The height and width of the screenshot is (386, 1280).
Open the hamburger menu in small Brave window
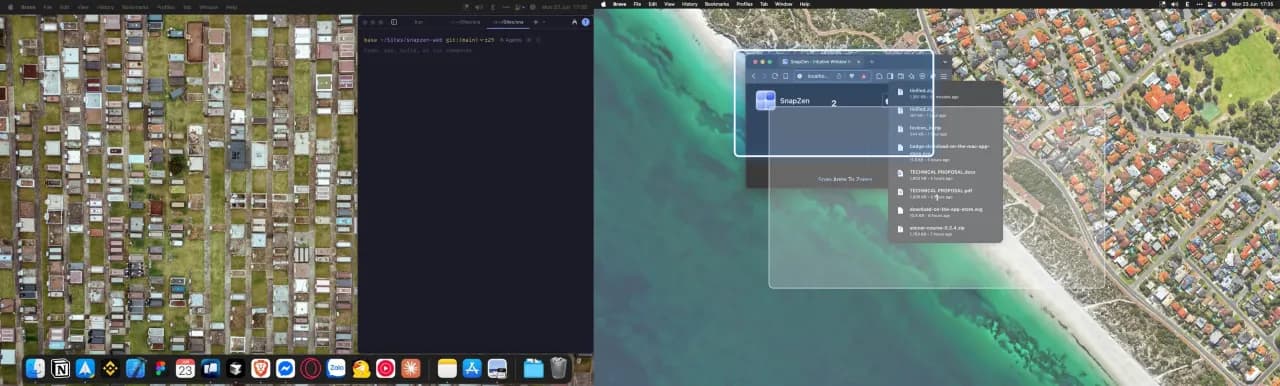tap(944, 76)
